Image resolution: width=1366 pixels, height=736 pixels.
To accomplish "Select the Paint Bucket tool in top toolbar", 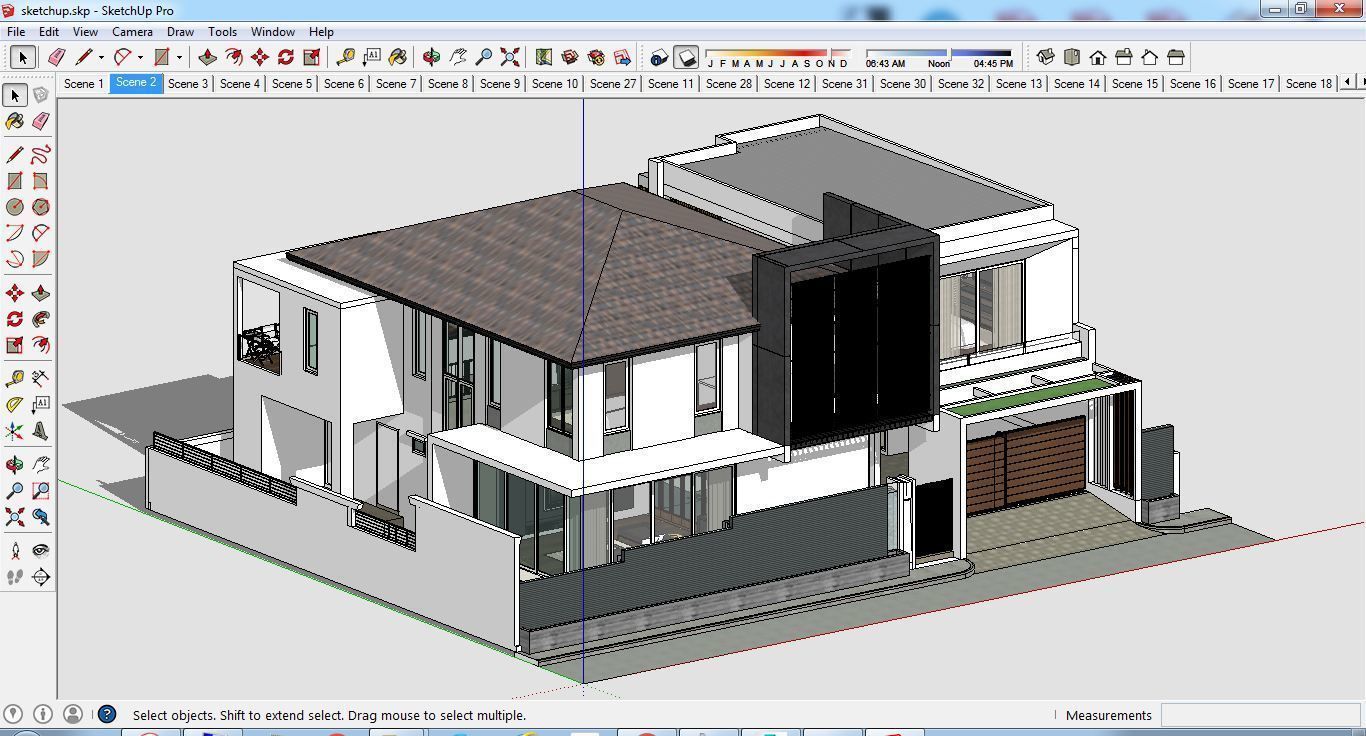I will 398,57.
